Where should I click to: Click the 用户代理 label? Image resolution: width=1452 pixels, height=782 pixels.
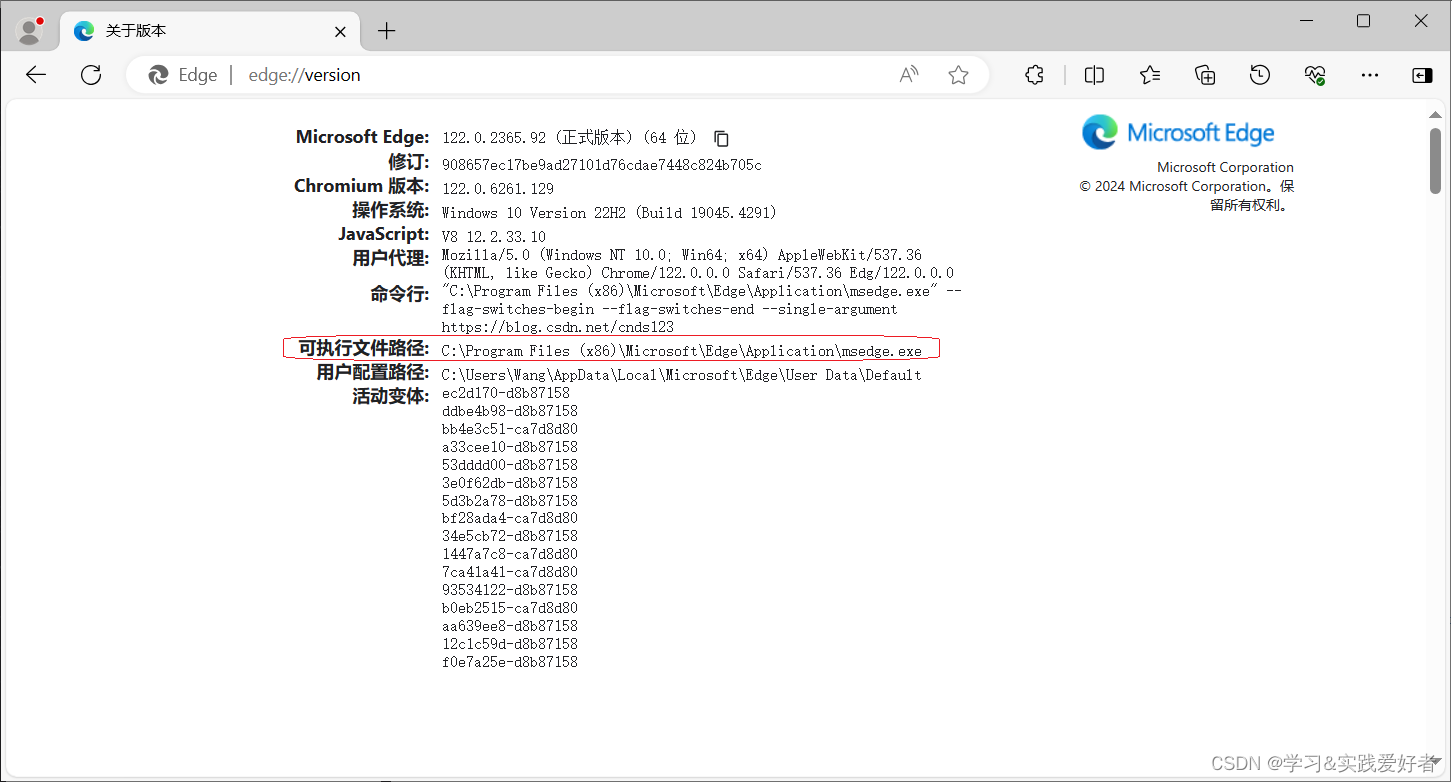click(x=390, y=259)
